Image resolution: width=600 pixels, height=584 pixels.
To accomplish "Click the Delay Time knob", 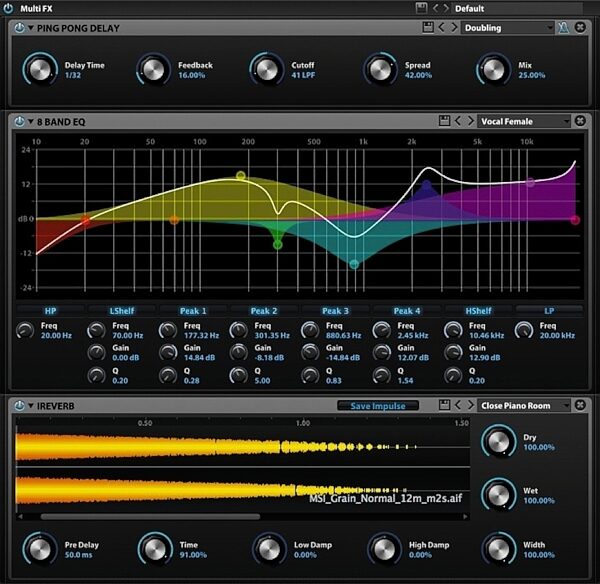I will click(40, 70).
